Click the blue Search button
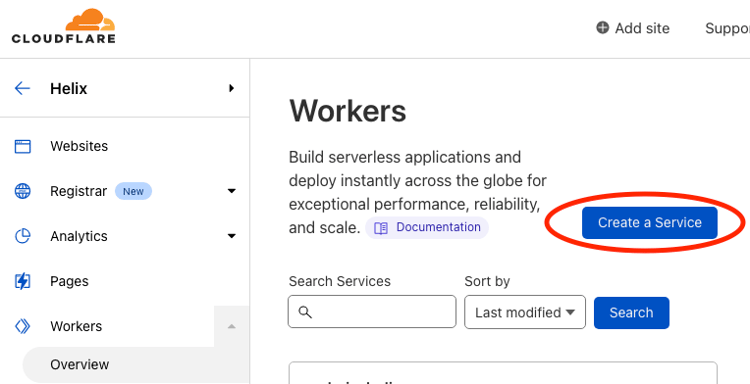Screen dimensions: 750x384 [631, 313]
